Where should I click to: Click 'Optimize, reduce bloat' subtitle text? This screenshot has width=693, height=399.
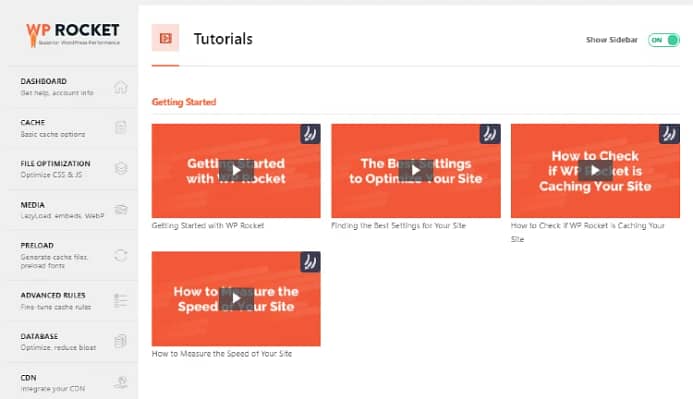pos(58,347)
